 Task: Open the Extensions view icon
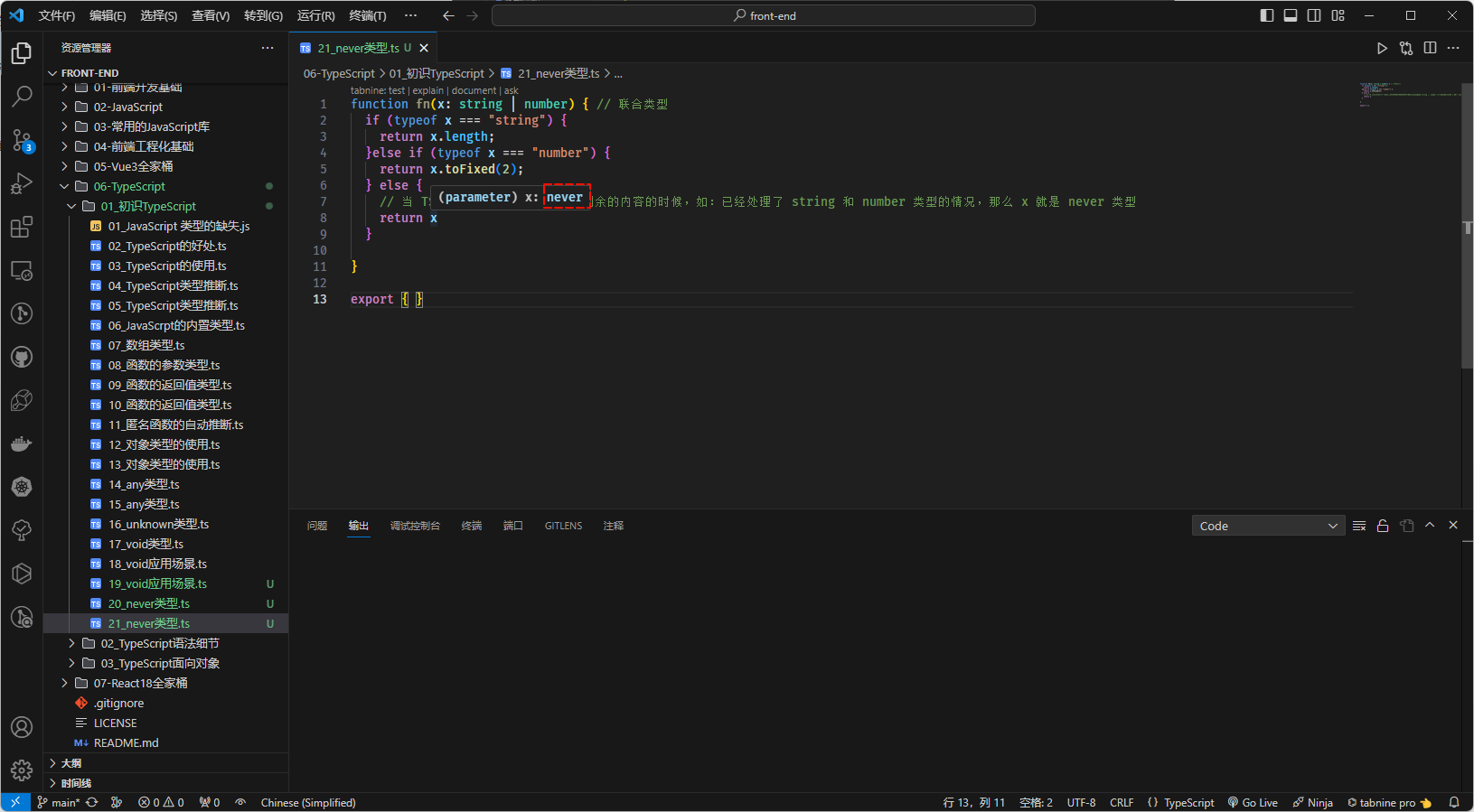[22, 228]
